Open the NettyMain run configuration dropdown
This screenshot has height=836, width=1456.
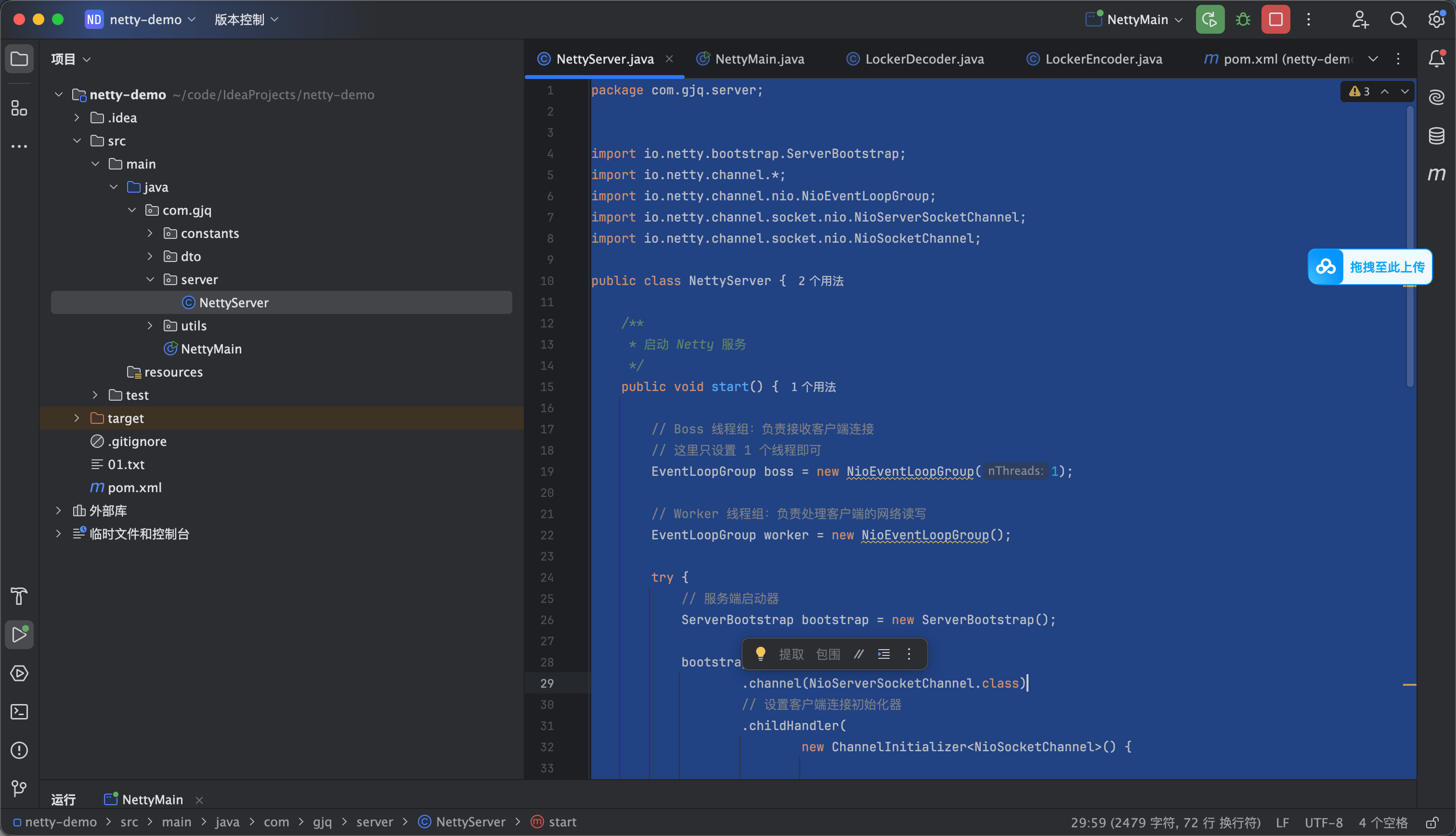coord(1134,20)
